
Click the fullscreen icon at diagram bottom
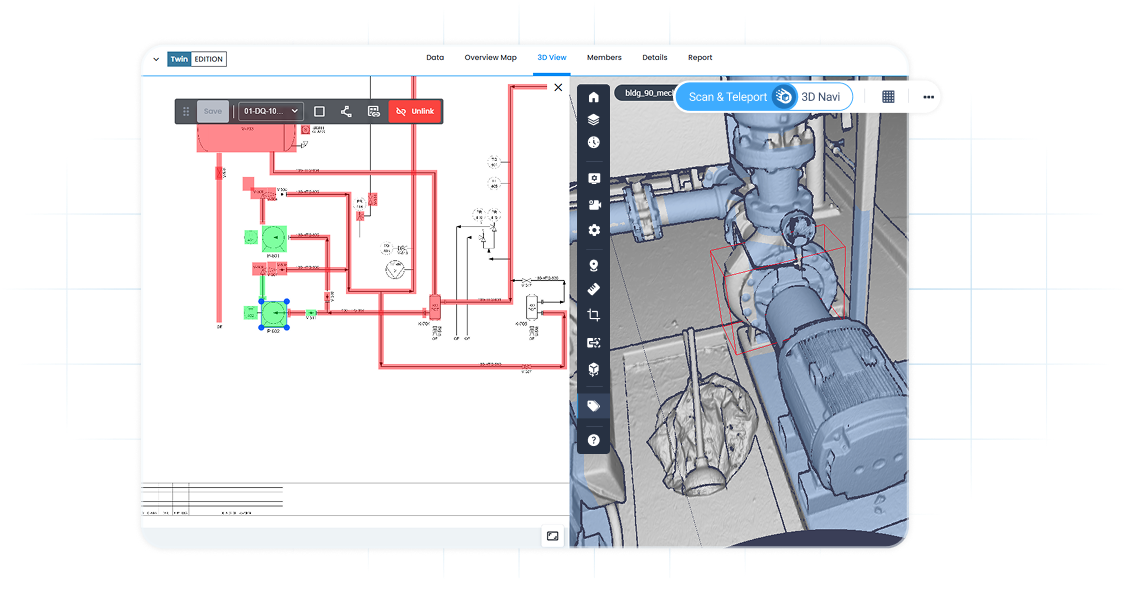point(553,536)
